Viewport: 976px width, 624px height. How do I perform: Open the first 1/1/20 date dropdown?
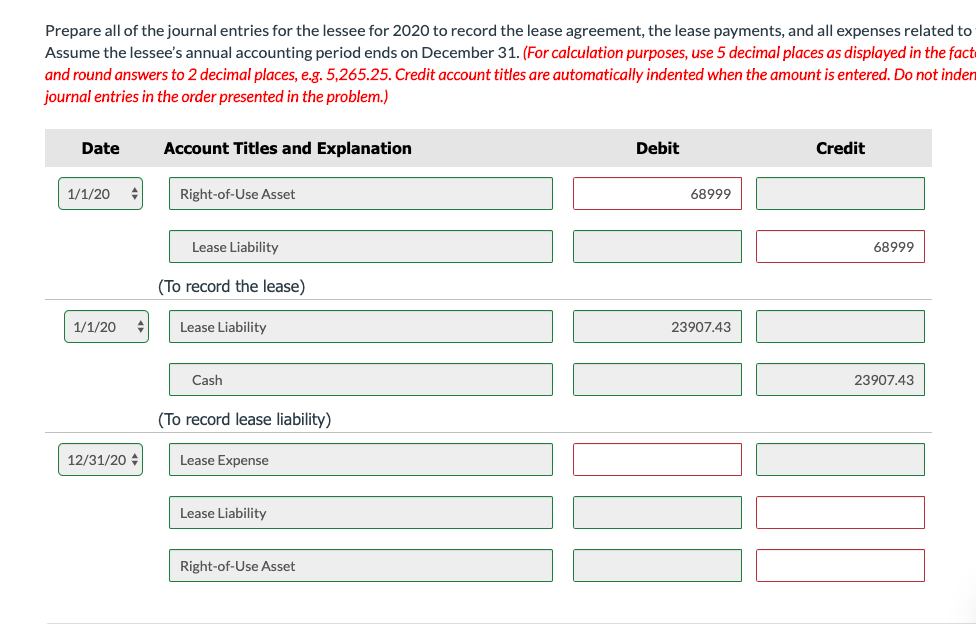point(100,194)
